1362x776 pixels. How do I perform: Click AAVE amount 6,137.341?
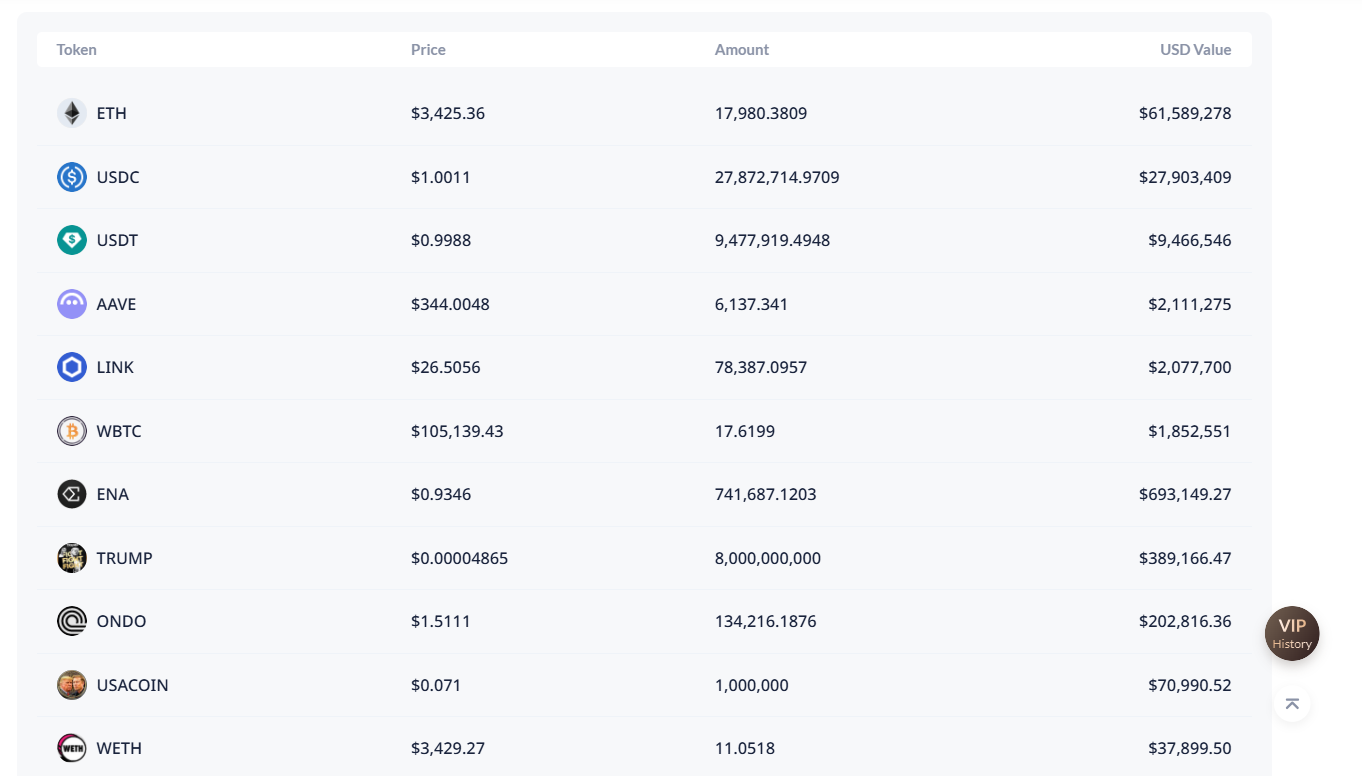pyautogui.click(x=752, y=304)
